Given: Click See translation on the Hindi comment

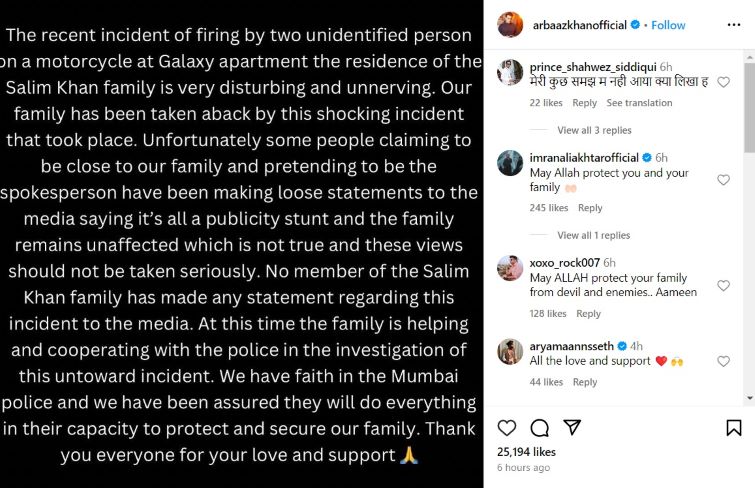Looking at the screenshot, I should pyautogui.click(x=639, y=103).
